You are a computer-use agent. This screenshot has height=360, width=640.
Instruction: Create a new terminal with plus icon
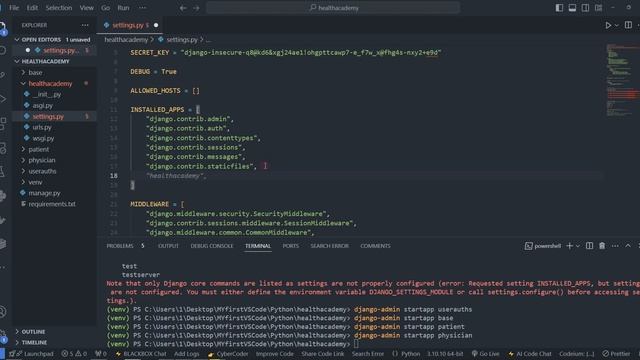[569, 246]
